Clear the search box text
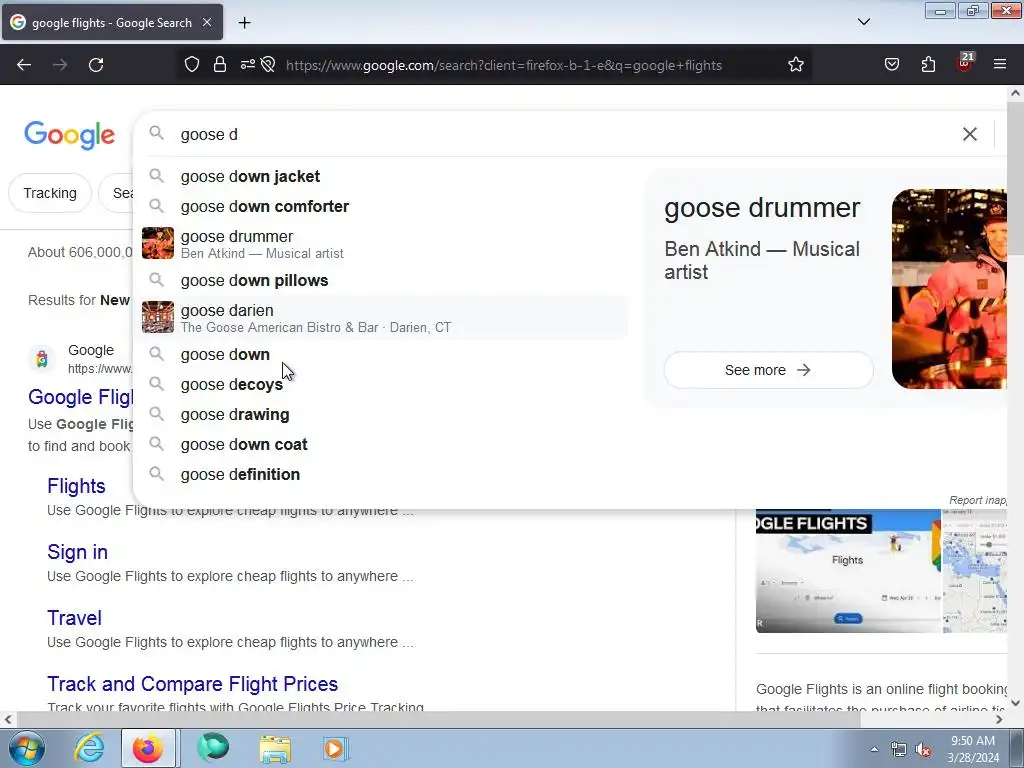The height and width of the screenshot is (768, 1024). 970,135
